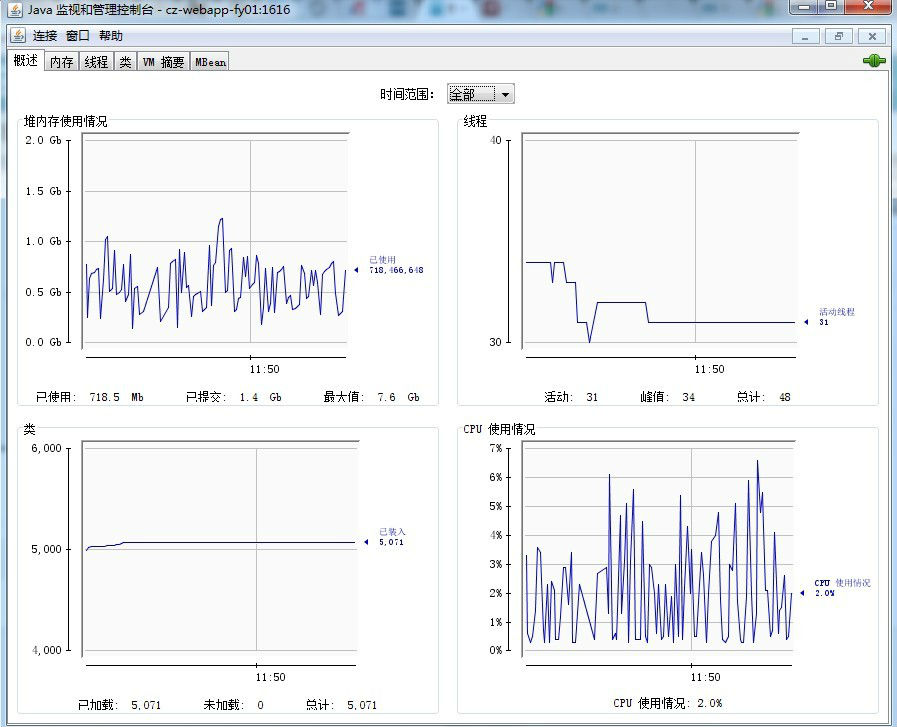Switch to the 线程 tab

[96, 62]
